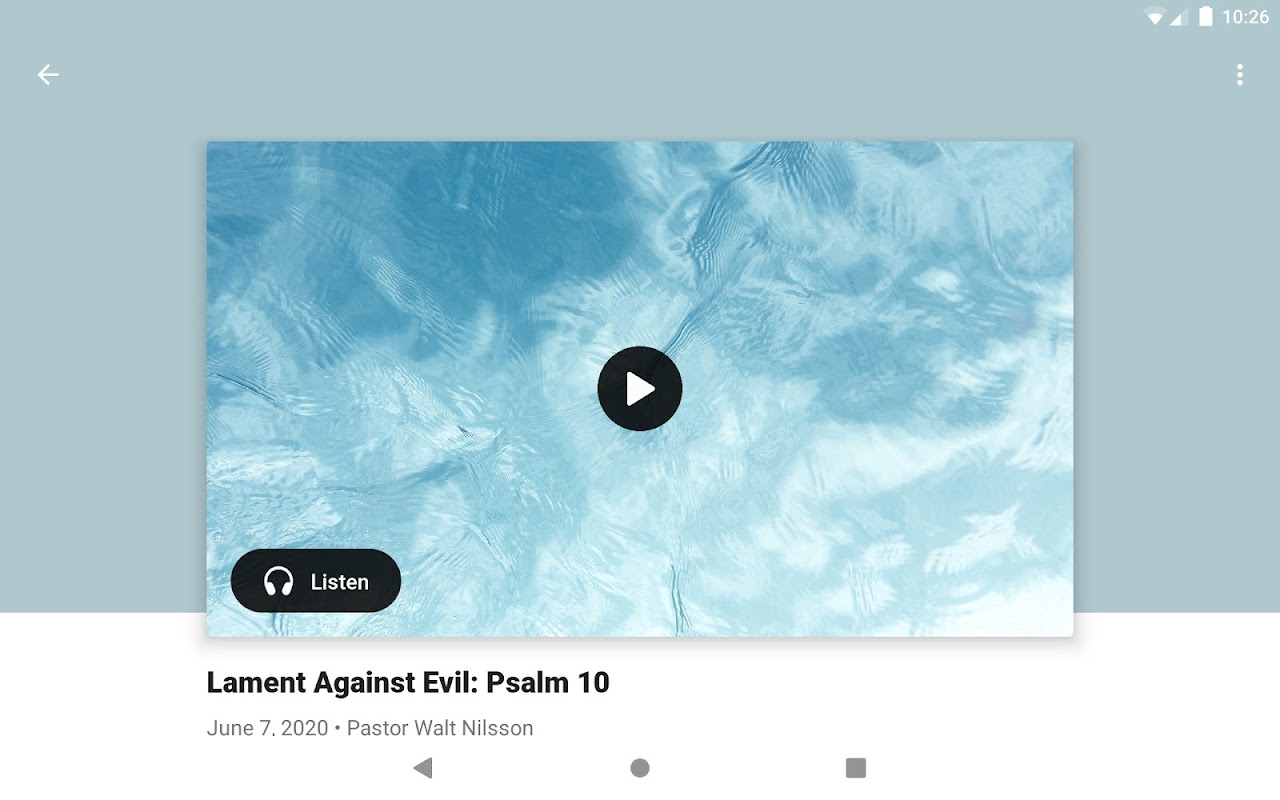The width and height of the screenshot is (1280, 800).
Task: Tap the white triangle inside play circle
Action: (x=641, y=389)
